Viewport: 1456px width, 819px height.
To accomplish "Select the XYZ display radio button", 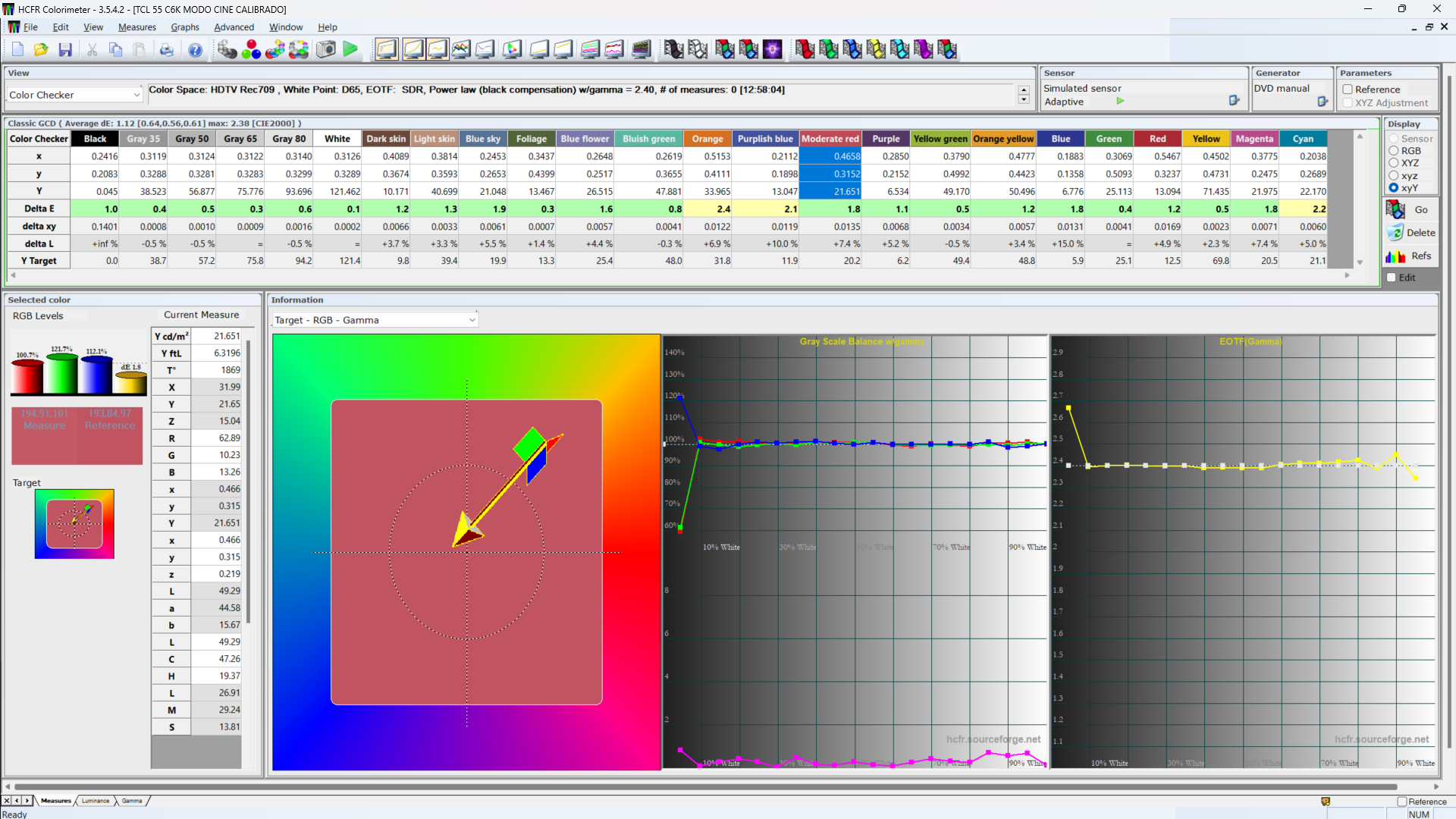I will [x=1394, y=163].
